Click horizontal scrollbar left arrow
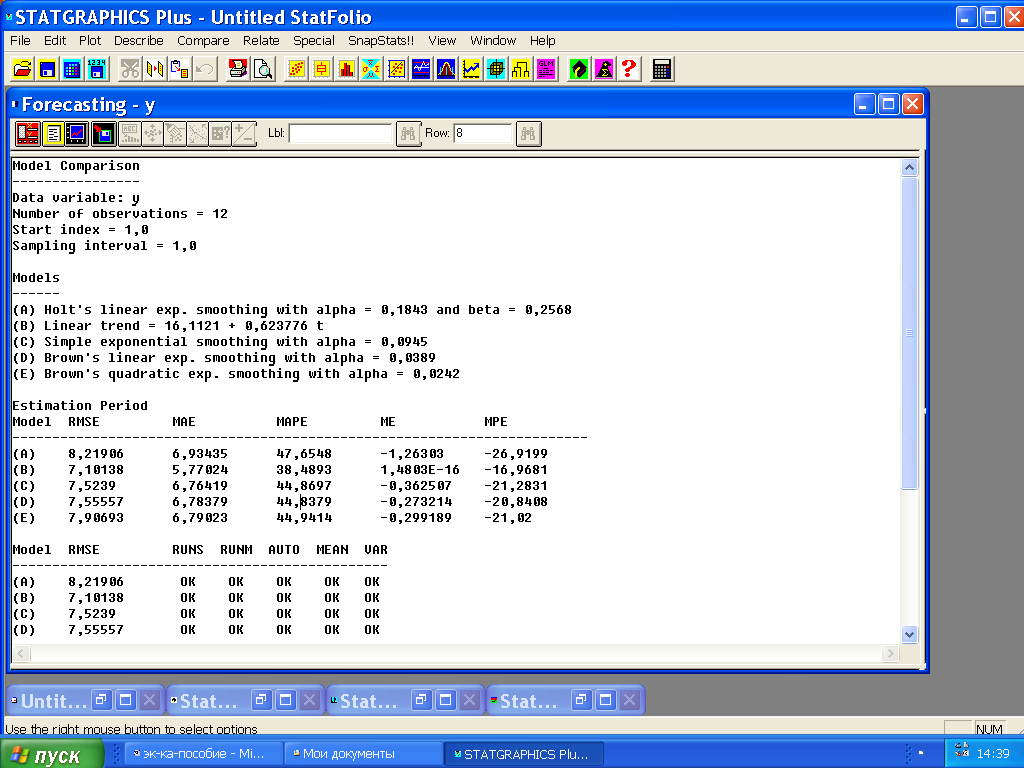 (x=21, y=653)
